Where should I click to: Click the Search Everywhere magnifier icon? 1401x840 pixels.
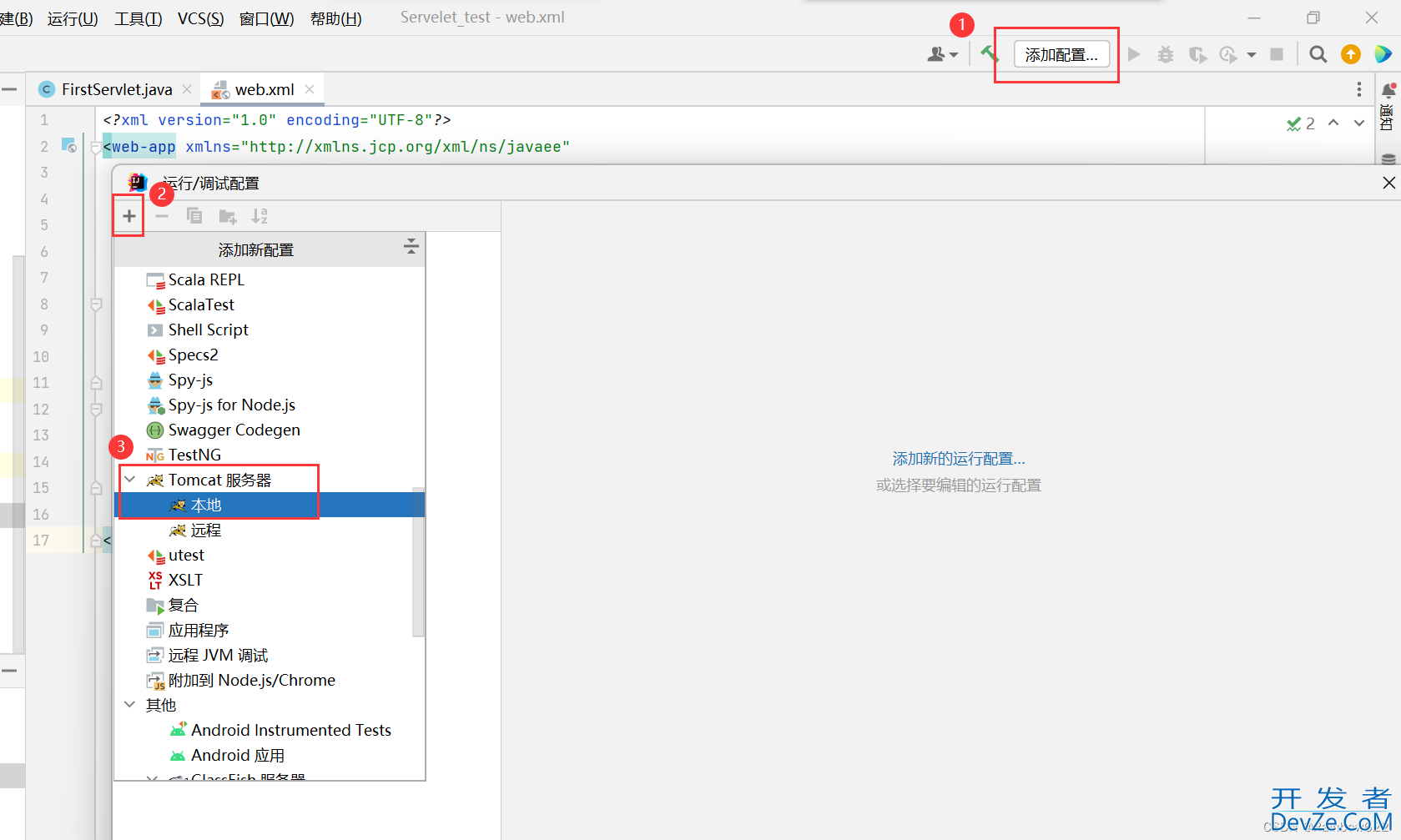[x=1318, y=54]
